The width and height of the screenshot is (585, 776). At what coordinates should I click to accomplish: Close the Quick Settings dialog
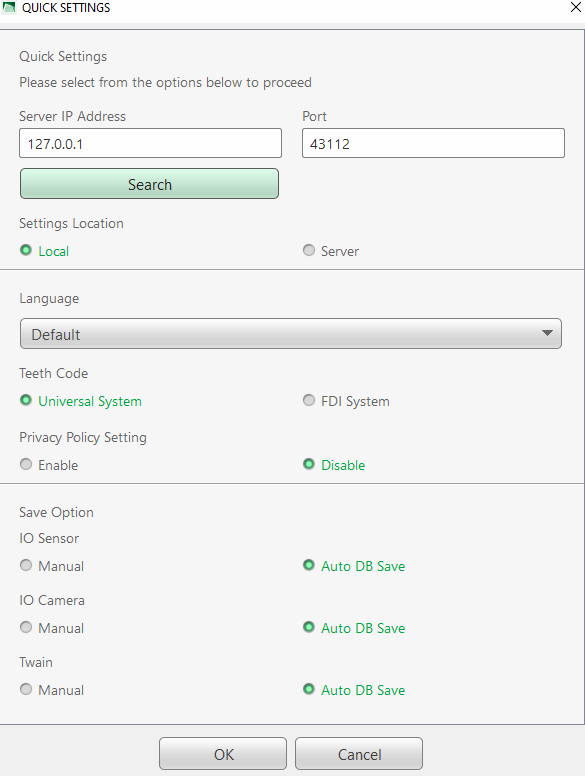[576, 7]
